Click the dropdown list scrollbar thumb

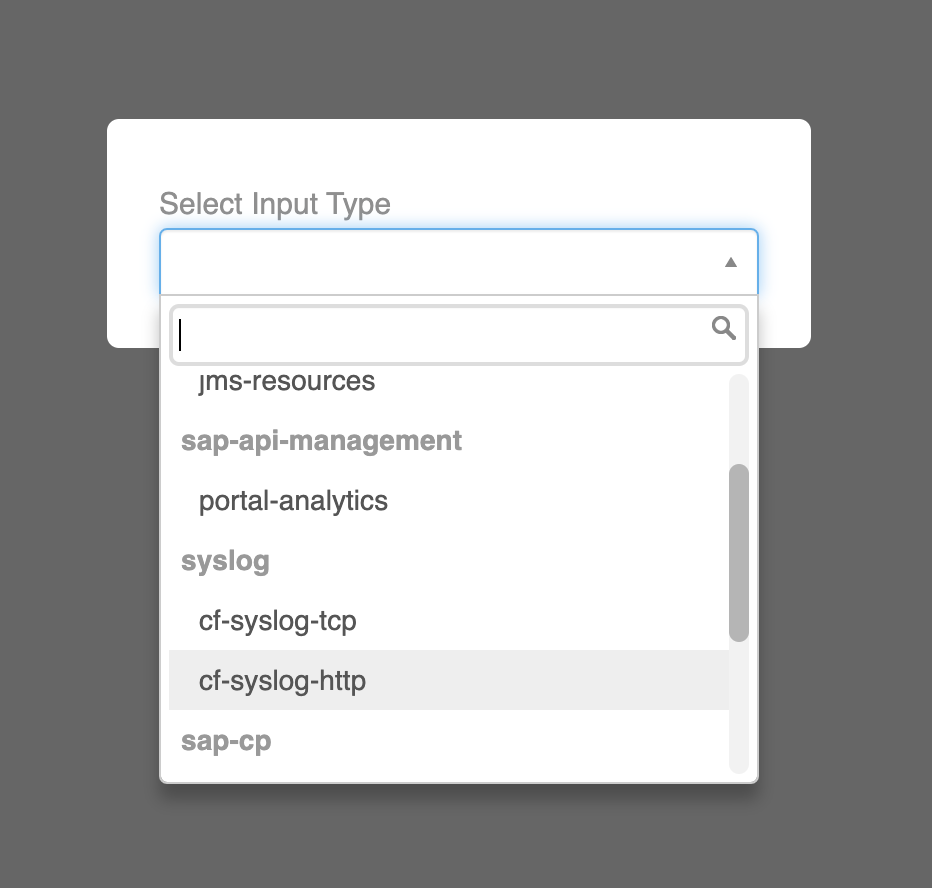pos(739,552)
